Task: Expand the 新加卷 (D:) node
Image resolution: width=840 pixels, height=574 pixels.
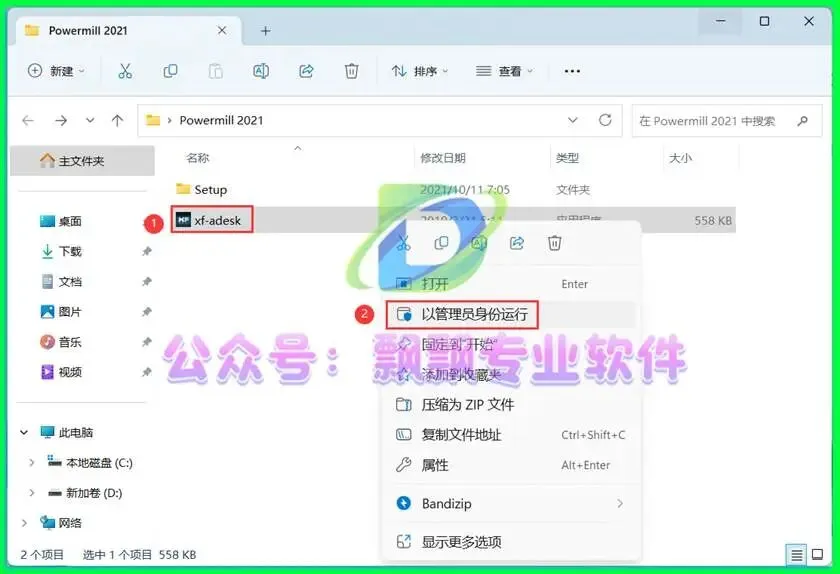Action: pyautogui.click(x=32, y=493)
